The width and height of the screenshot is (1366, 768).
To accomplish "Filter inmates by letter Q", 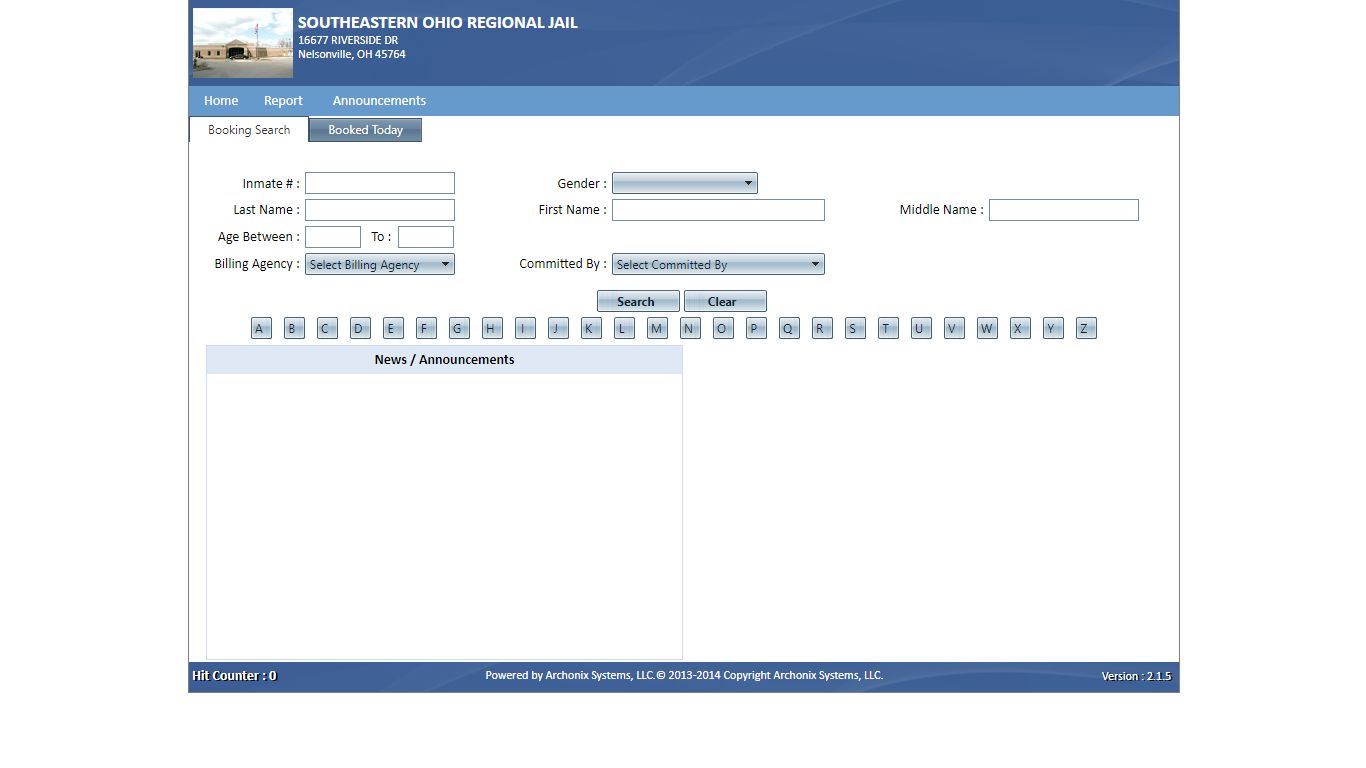I will [789, 328].
